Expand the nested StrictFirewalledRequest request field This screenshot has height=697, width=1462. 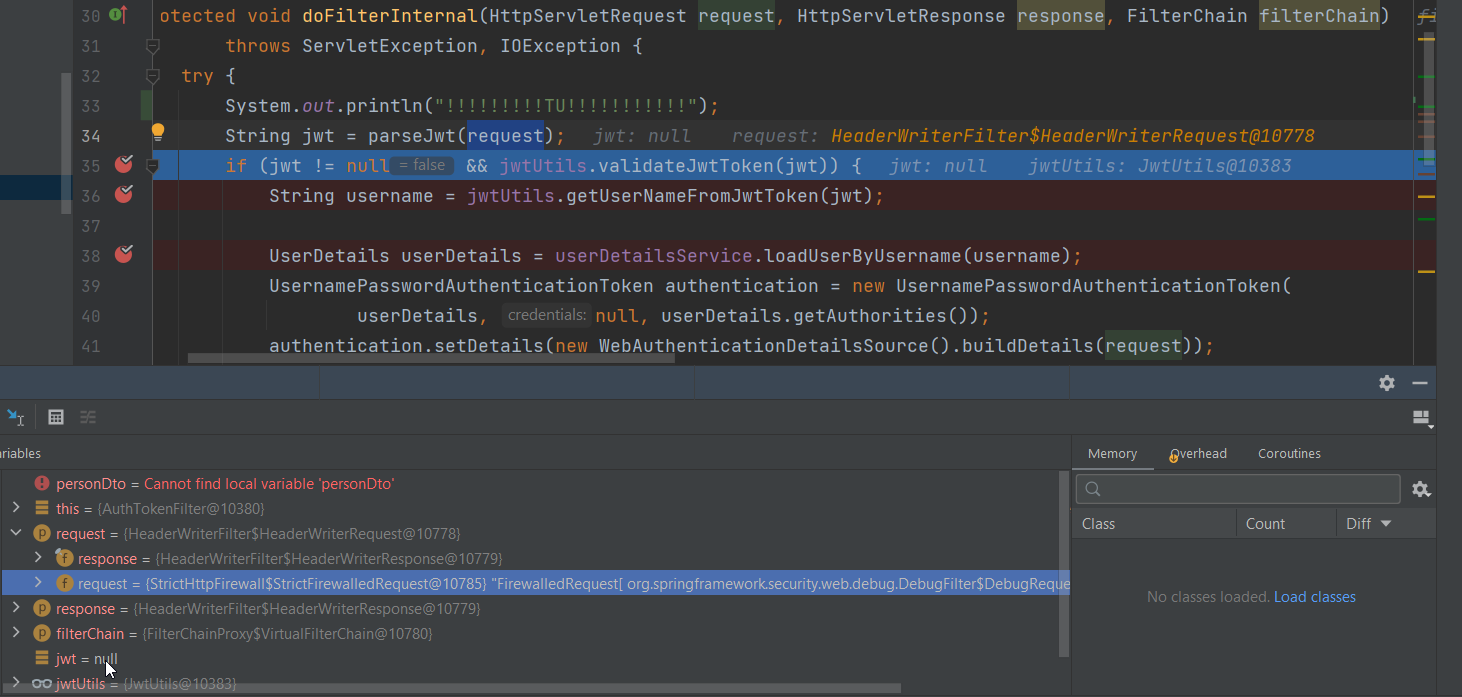(38, 583)
